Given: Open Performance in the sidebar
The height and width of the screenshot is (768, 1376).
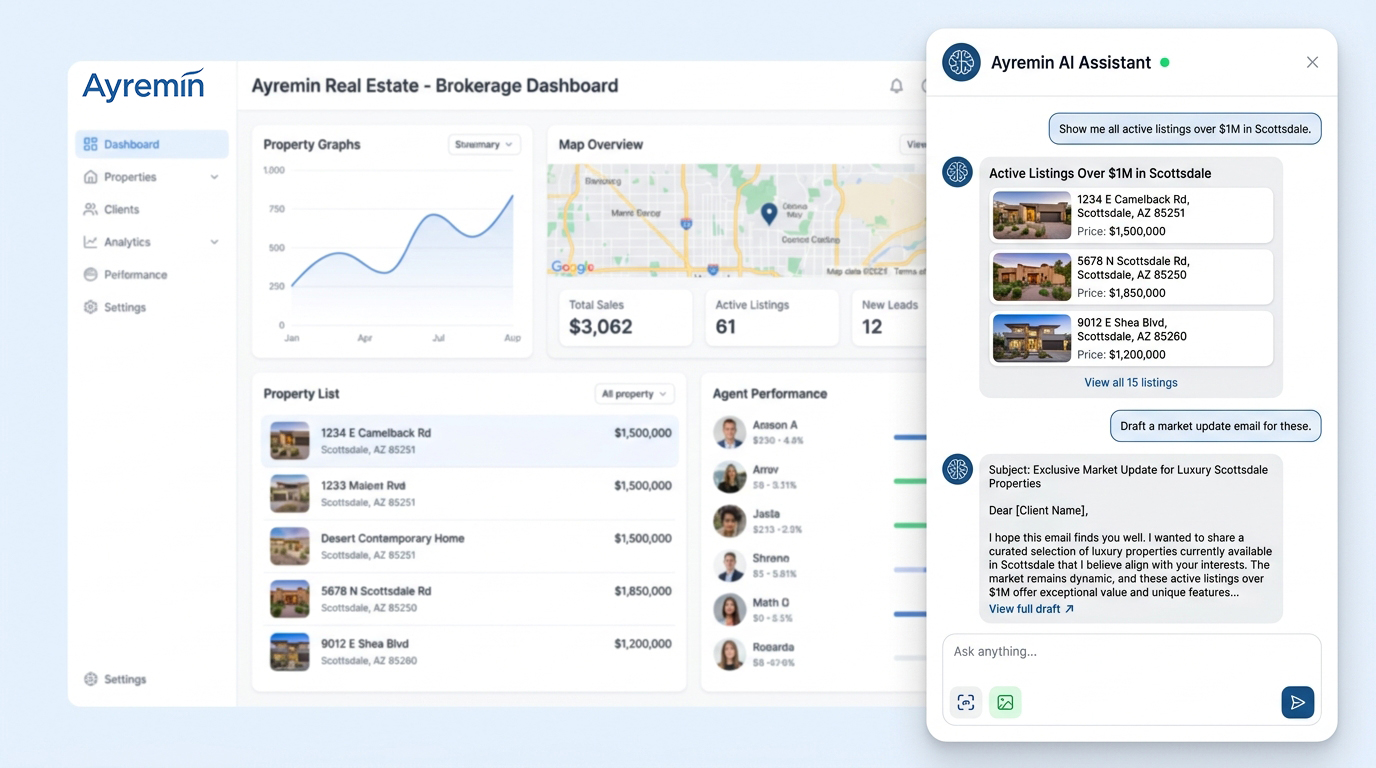Looking at the screenshot, I should (152, 274).
